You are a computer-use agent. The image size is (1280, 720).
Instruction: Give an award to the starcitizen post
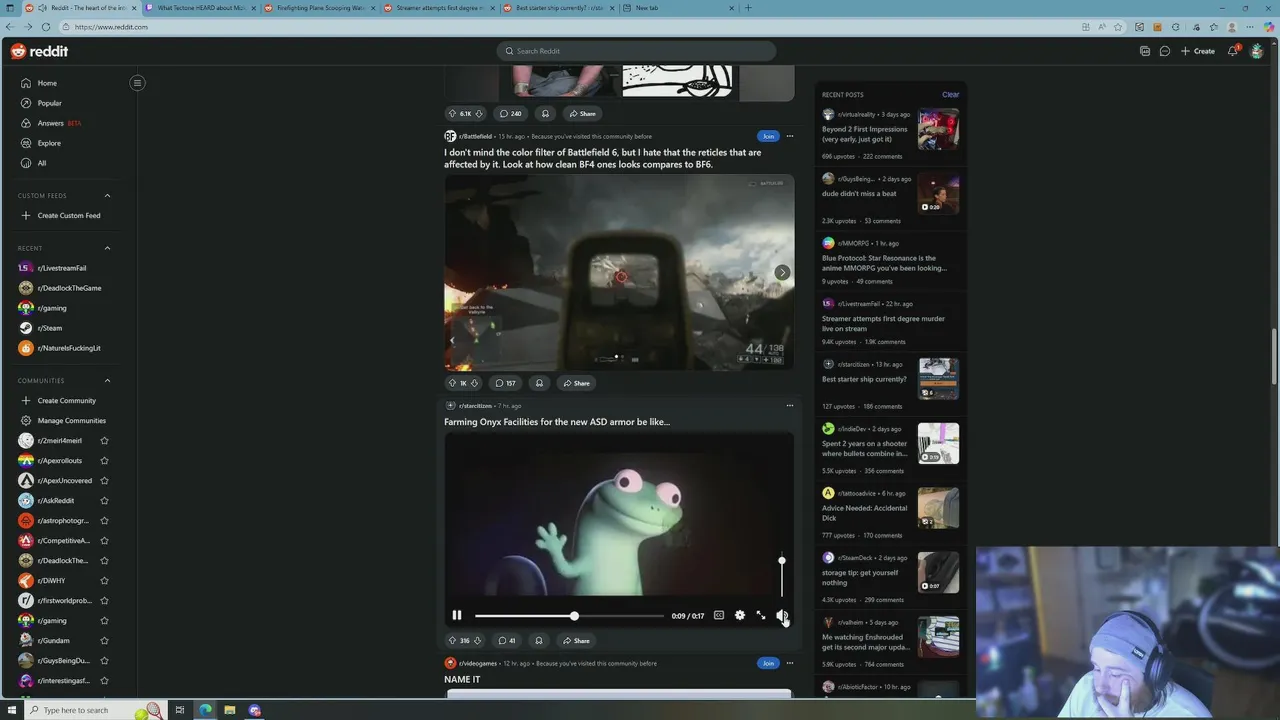coord(539,640)
